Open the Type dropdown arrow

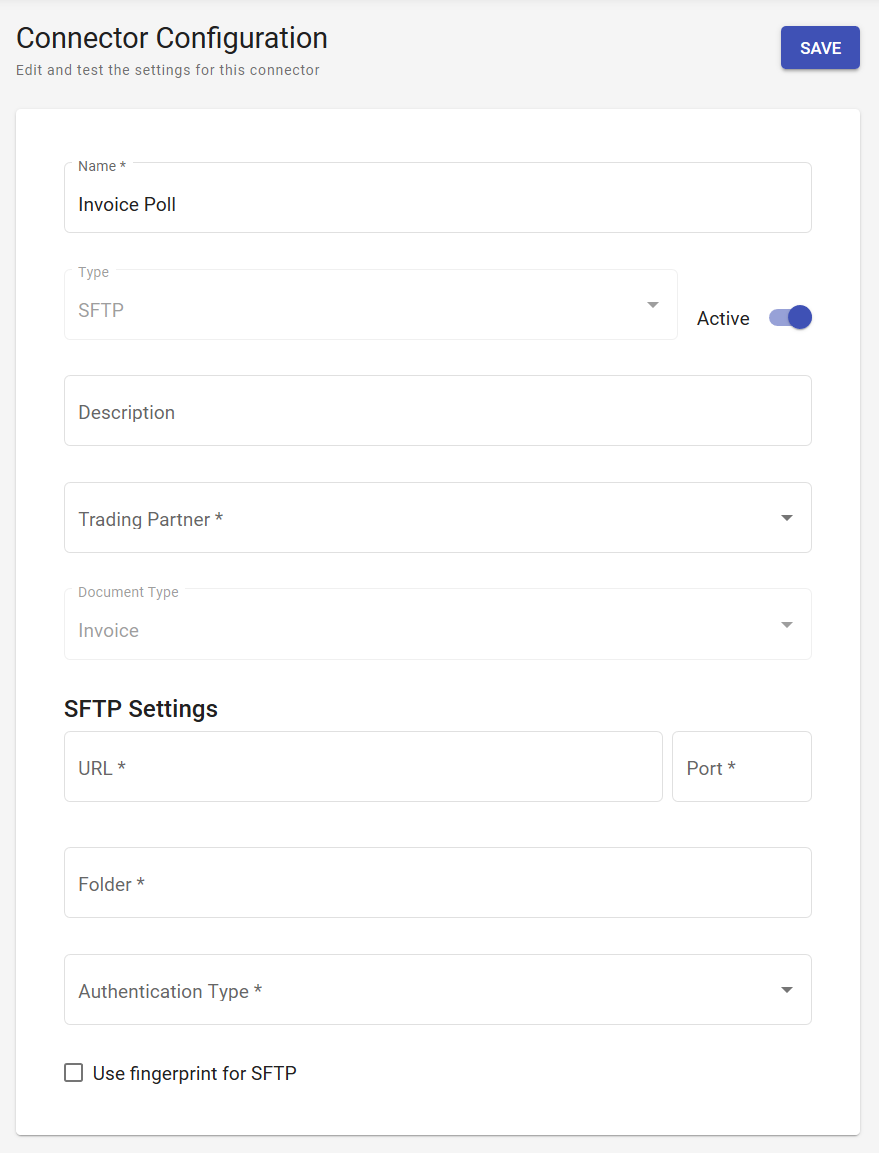[652, 304]
